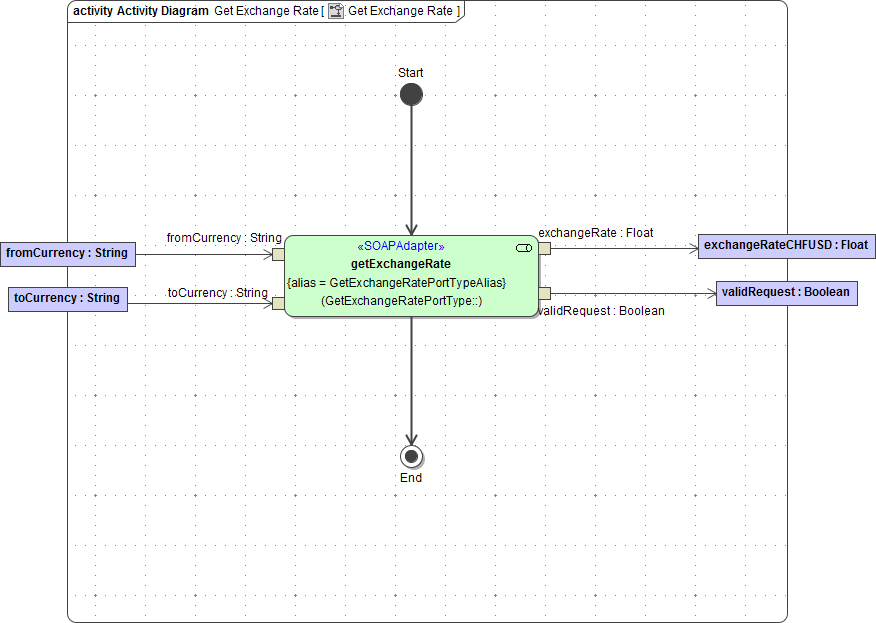The image size is (876, 623).
Task: Click the activity diagram icon in the frame header
Action: click(x=336, y=11)
